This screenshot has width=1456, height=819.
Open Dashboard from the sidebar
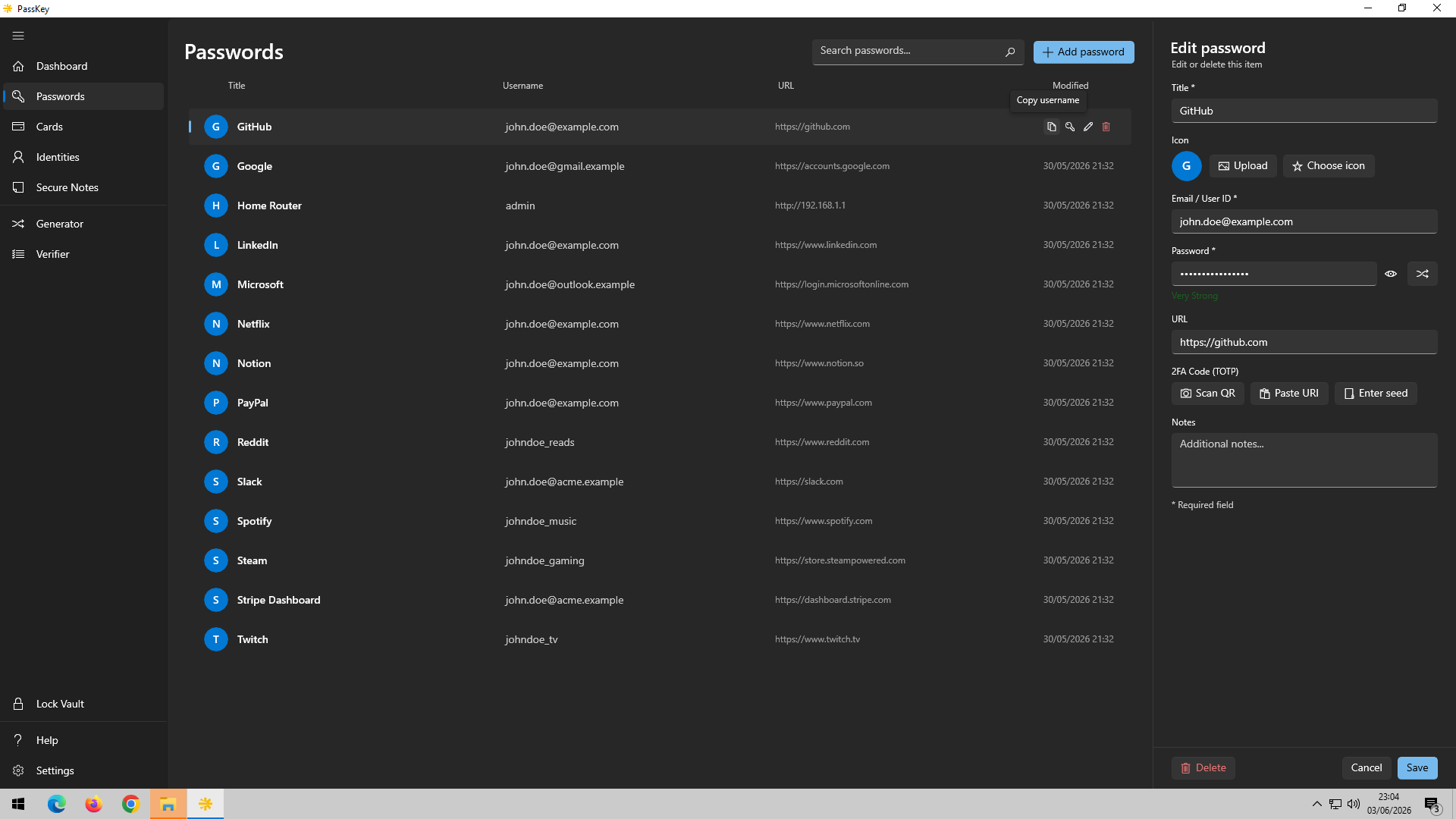[83, 66]
